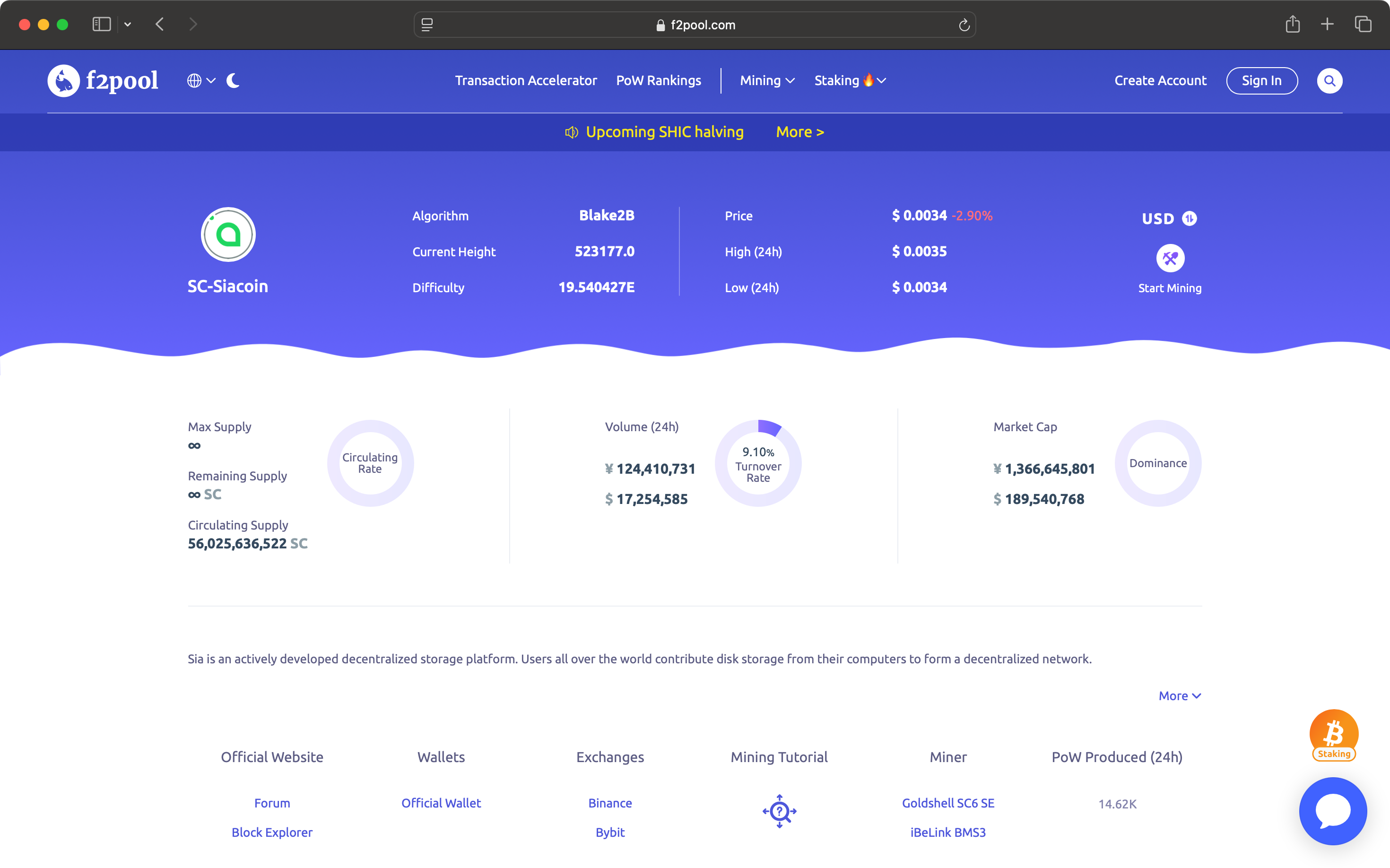Show tab overview icon

click(x=1363, y=24)
